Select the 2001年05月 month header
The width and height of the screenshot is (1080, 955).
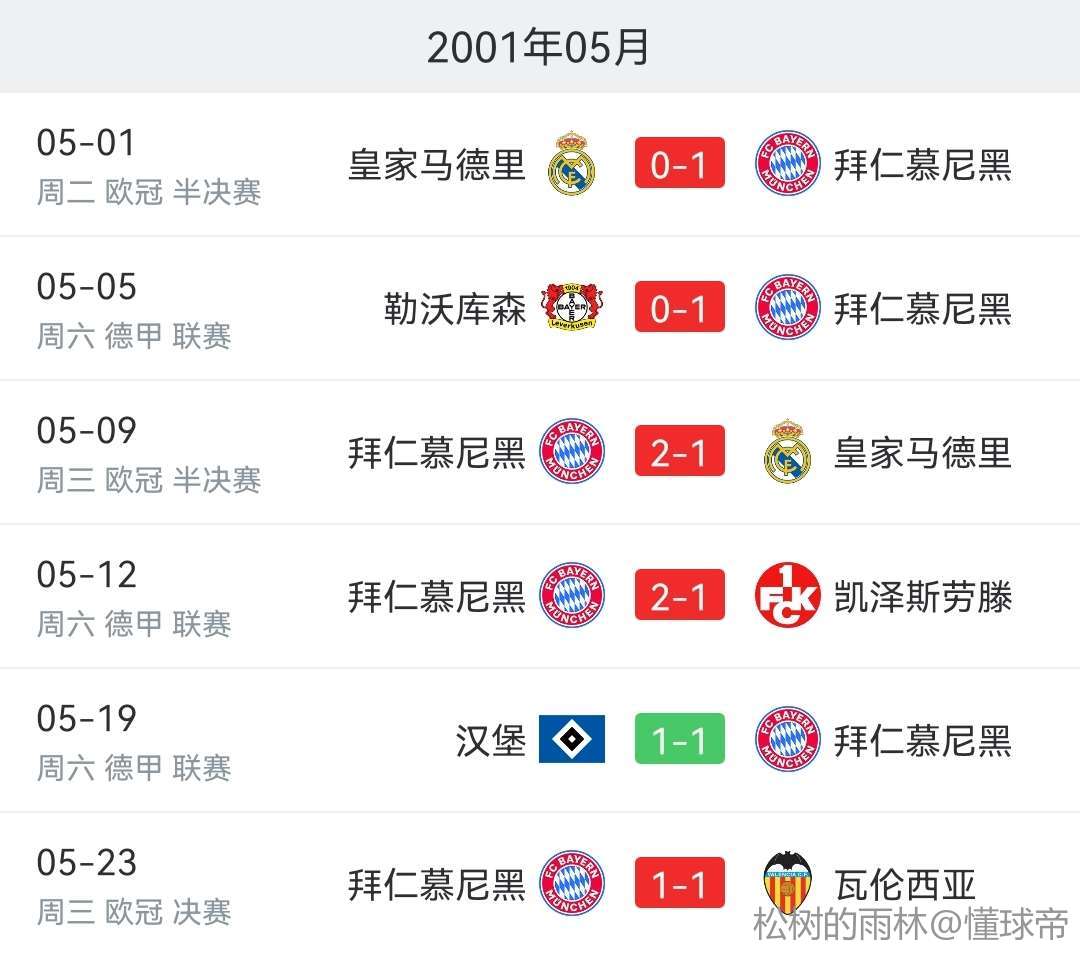tap(539, 47)
